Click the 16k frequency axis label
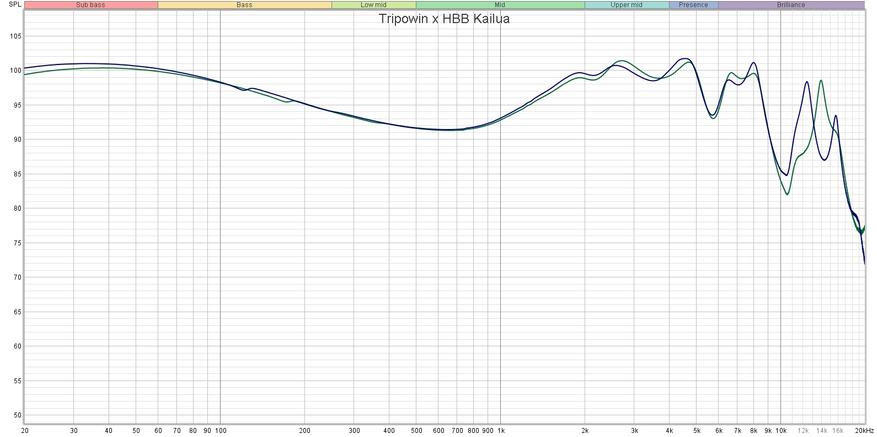Viewport: 877px width, 437px height. click(x=837, y=431)
